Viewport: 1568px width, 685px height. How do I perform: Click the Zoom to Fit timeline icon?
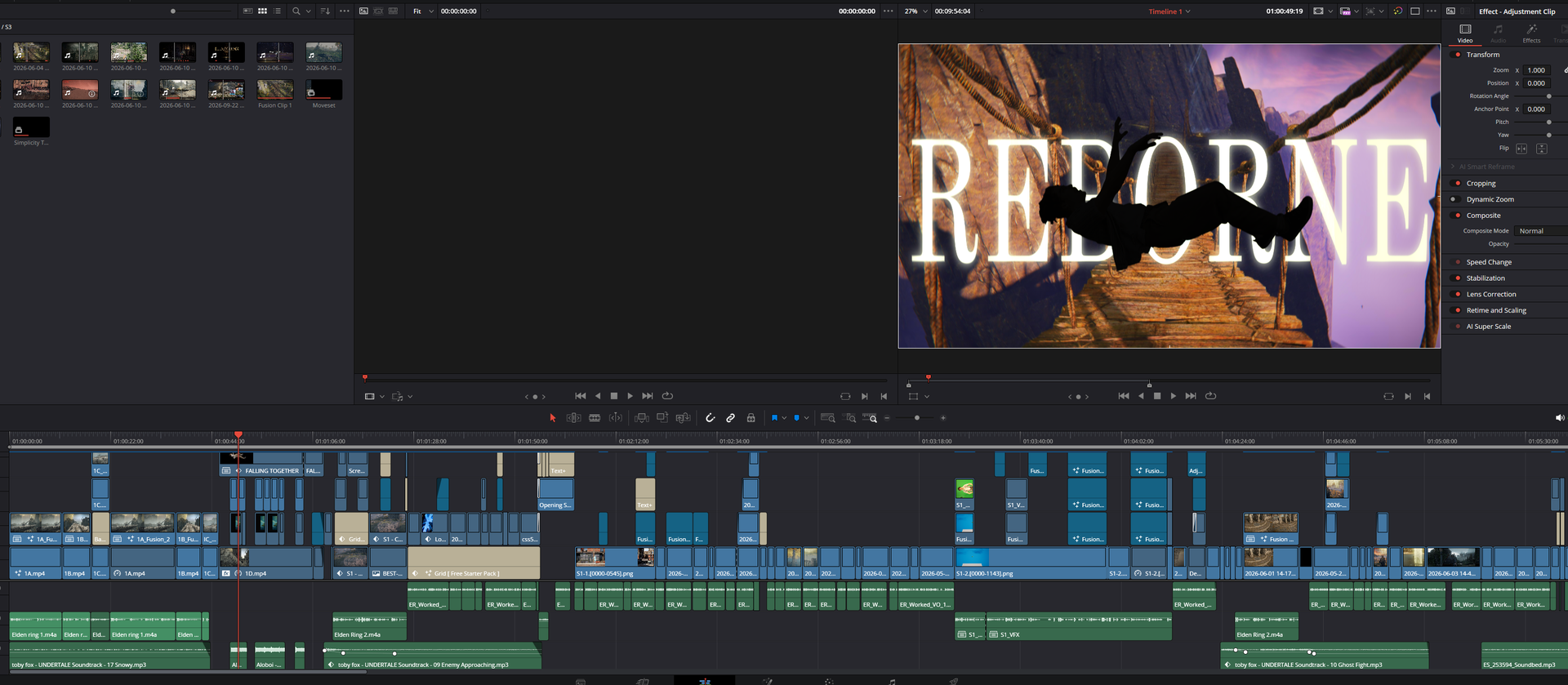coord(827,418)
